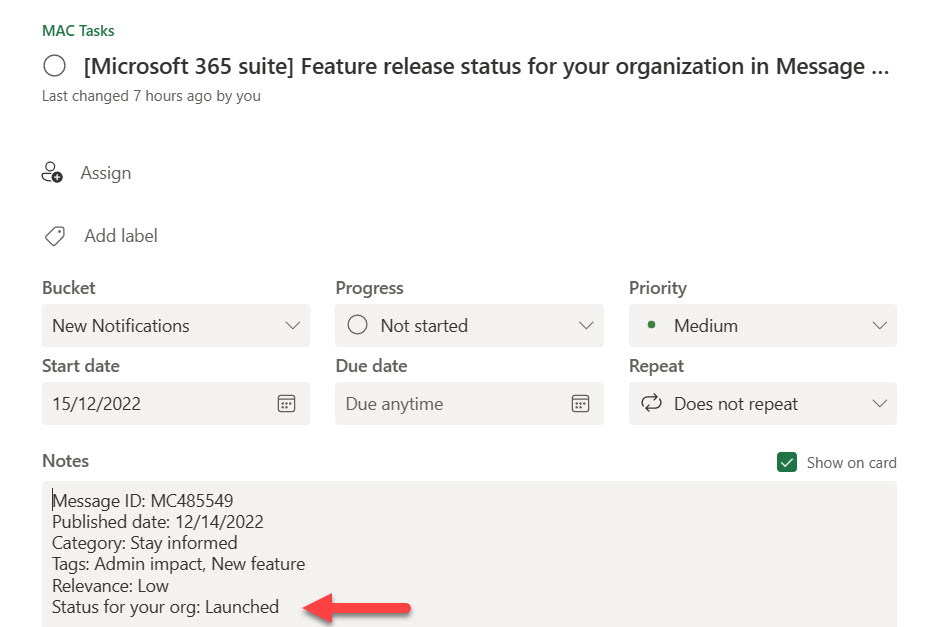Uncheck the Show on card checkbox
The height and width of the screenshot is (627, 935).
point(787,462)
